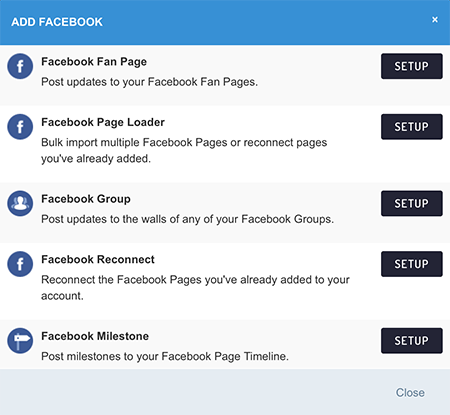Click the Bulk import multiple Facebook Pages description
Screen dimensions: 450x415
click(184, 151)
